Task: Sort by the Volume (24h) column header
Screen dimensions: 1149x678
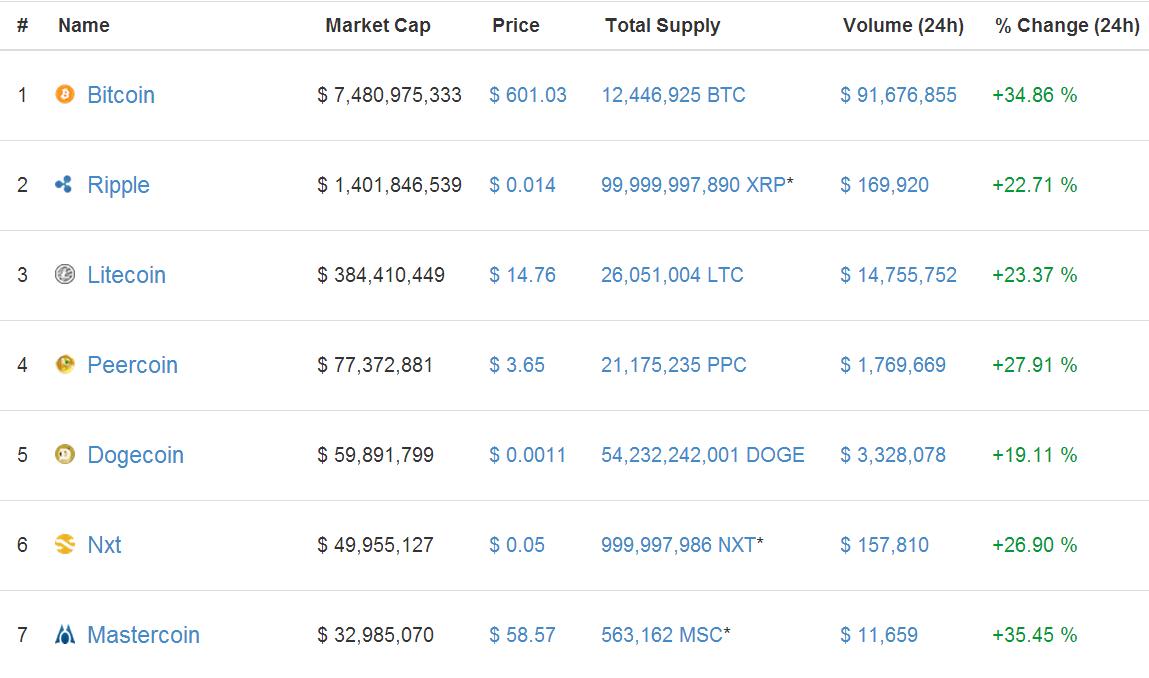Action: [904, 25]
